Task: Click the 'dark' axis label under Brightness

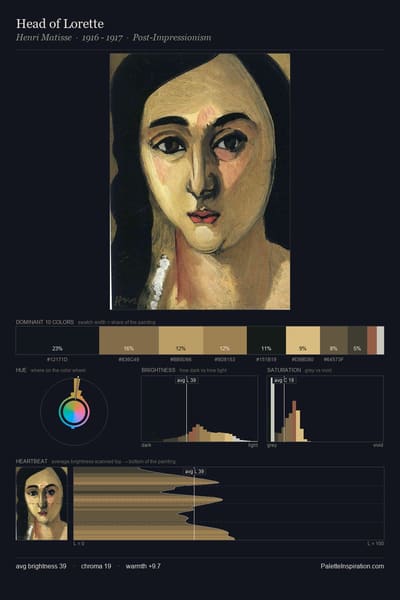Action: pyautogui.click(x=146, y=445)
